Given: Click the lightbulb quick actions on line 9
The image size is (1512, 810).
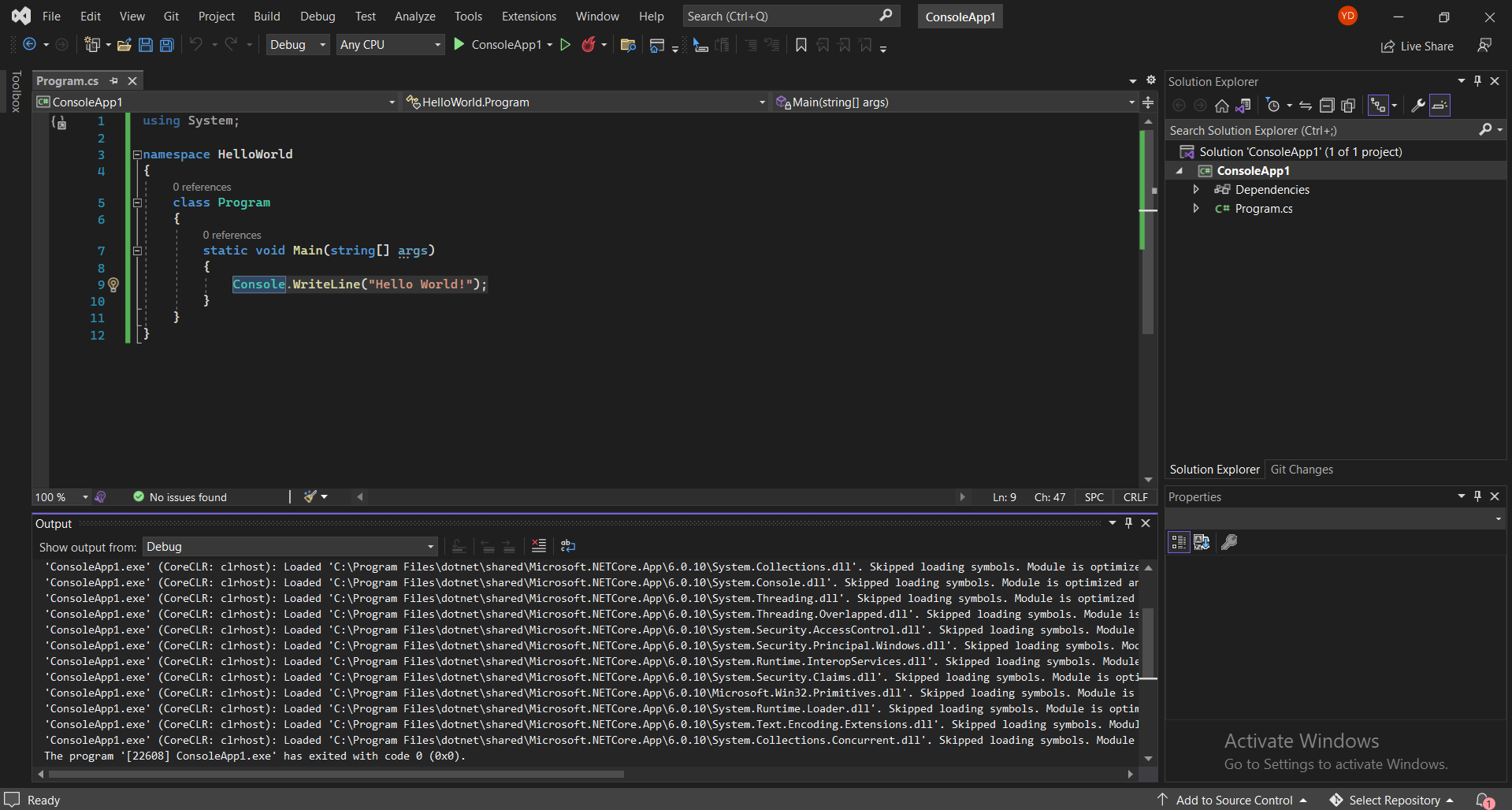Looking at the screenshot, I should [113, 284].
